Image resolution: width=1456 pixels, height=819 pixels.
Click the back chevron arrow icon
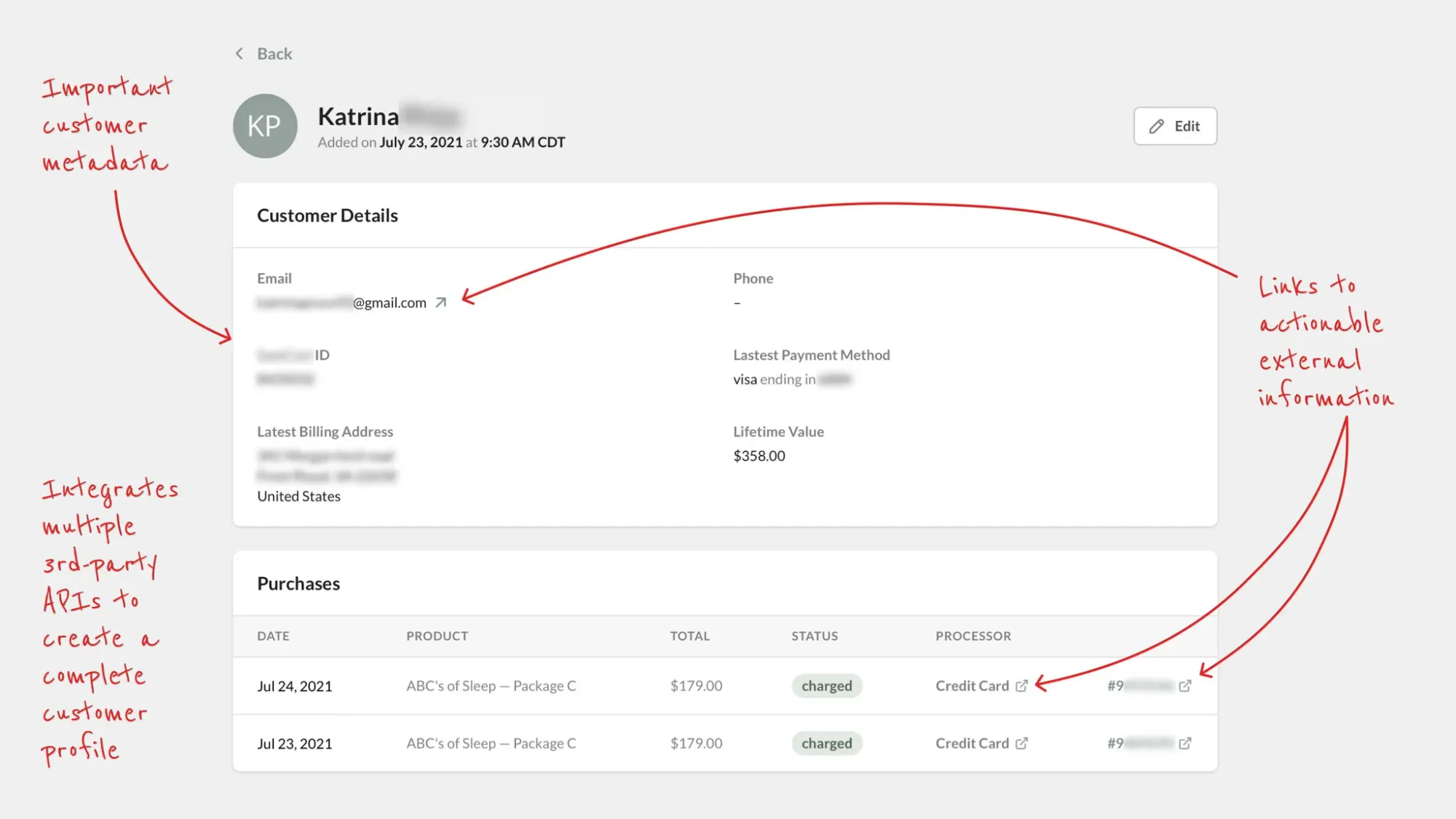click(240, 54)
